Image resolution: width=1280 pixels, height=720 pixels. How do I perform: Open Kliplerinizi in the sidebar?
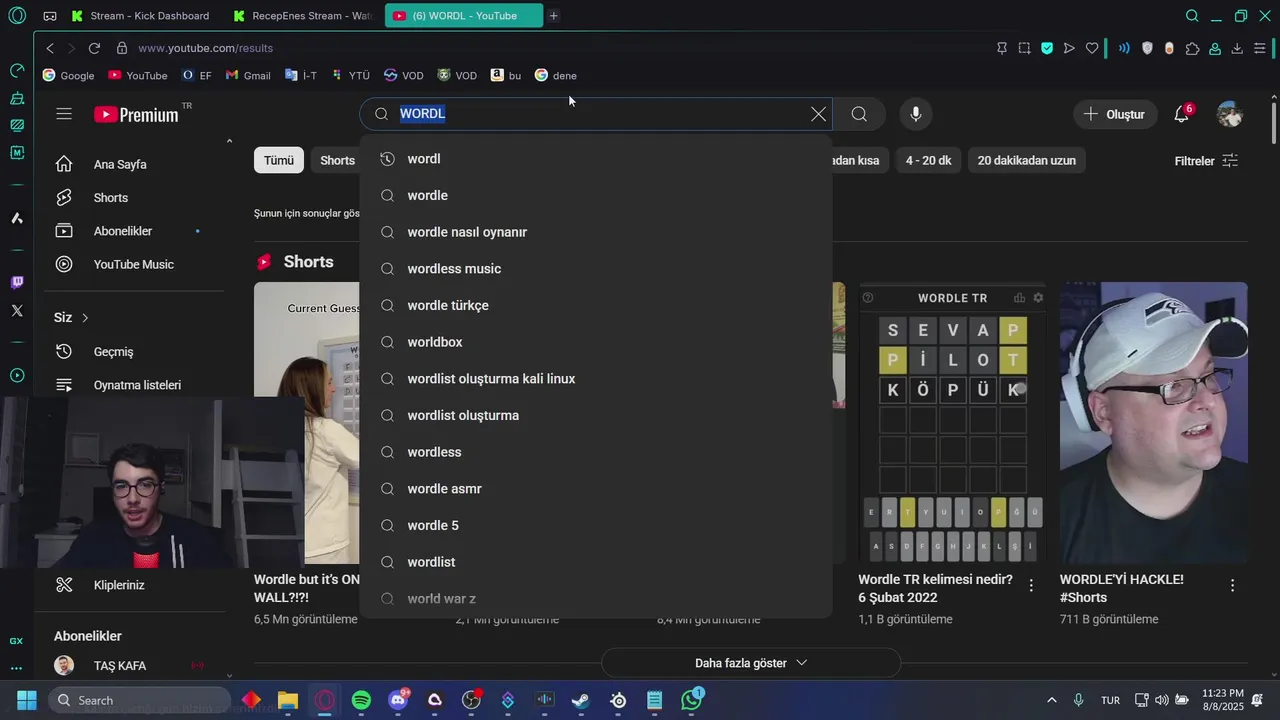(119, 585)
